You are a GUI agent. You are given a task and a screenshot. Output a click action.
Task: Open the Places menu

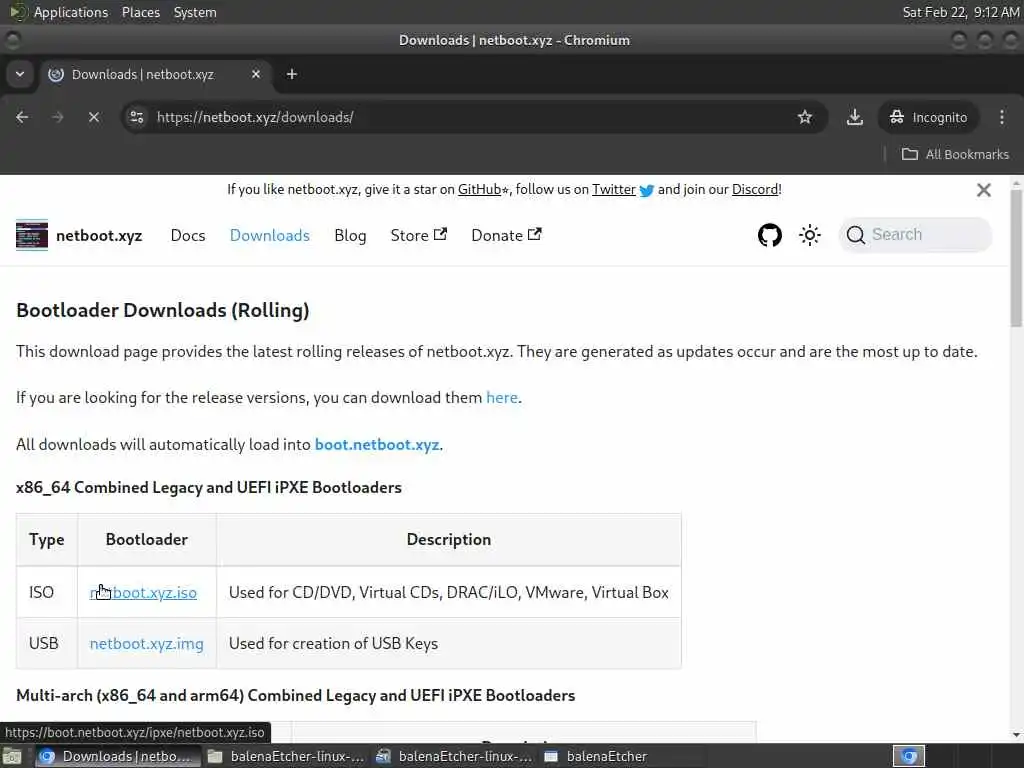tap(141, 12)
